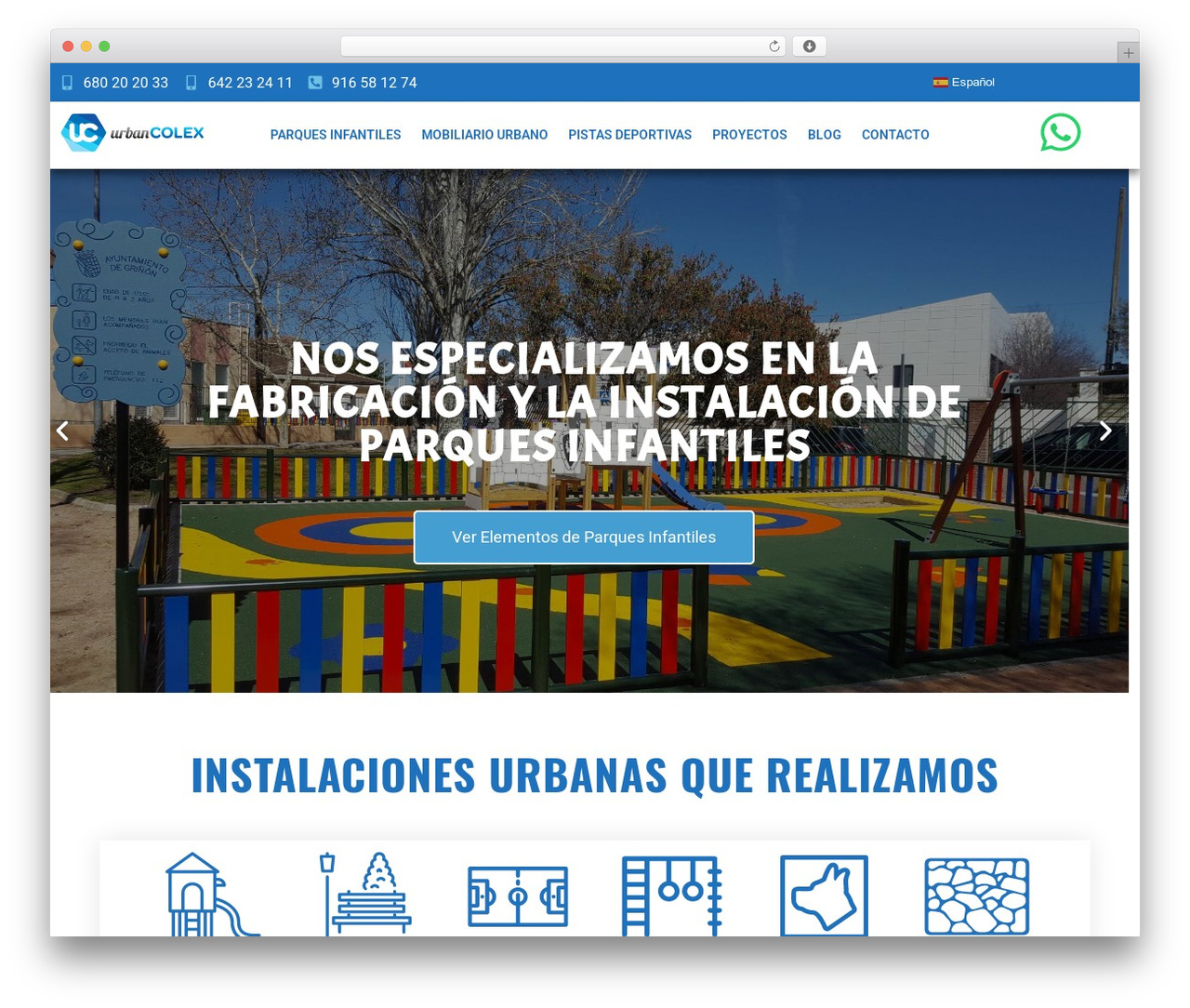The height and width of the screenshot is (1008, 1190).
Task: Click the urbanCOLEX logo
Action: pyautogui.click(x=132, y=132)
